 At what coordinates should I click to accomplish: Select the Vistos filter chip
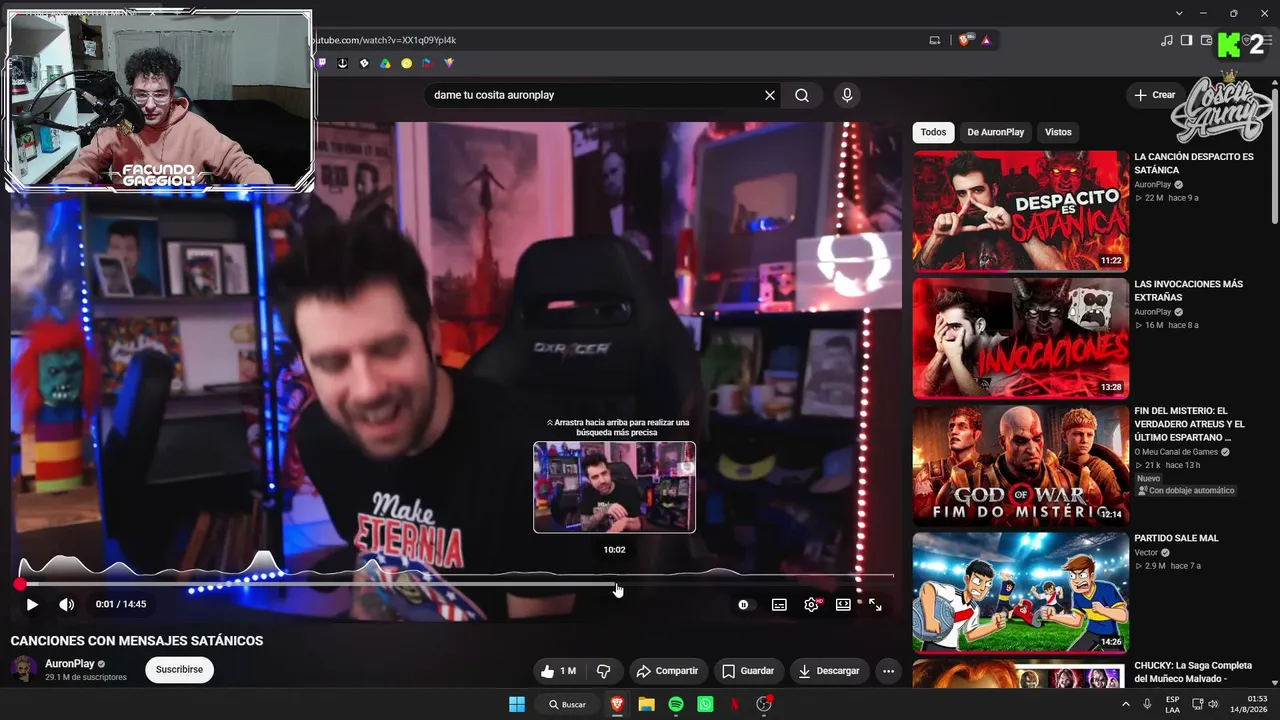1058,132
